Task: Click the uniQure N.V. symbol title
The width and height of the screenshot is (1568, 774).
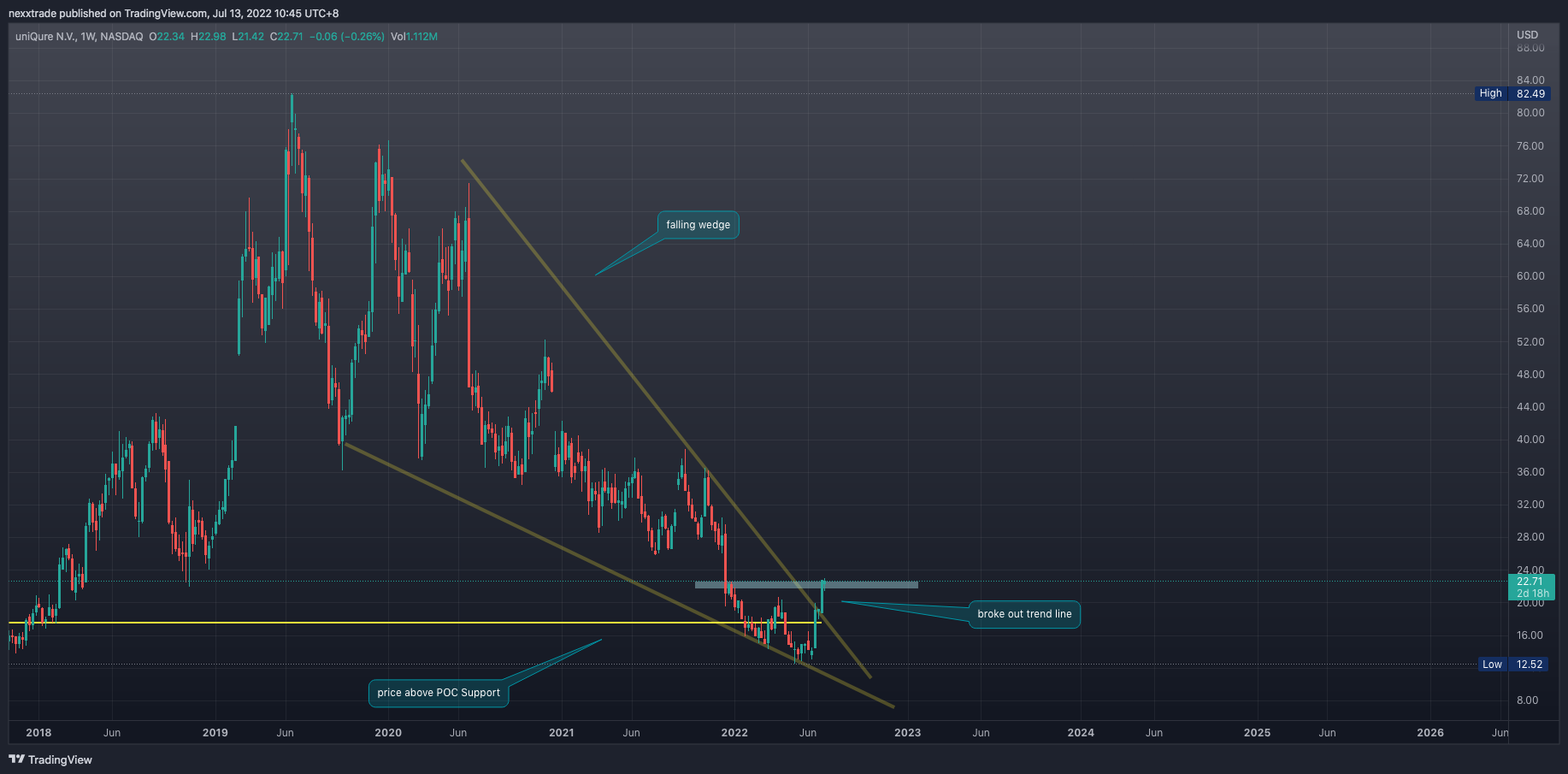Action: click(46, 37)
